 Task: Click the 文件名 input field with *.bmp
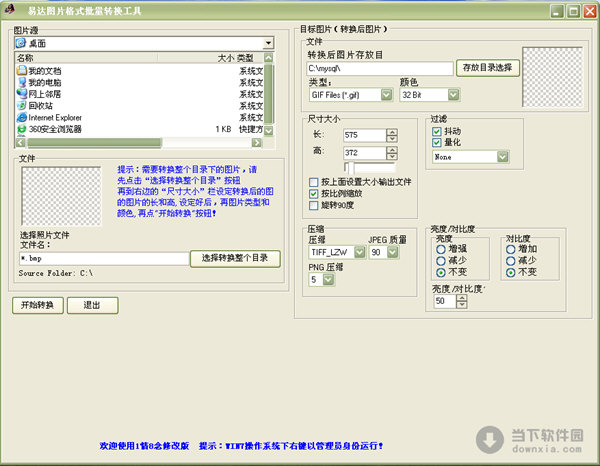pyautogui.click(x=103, y=258)
